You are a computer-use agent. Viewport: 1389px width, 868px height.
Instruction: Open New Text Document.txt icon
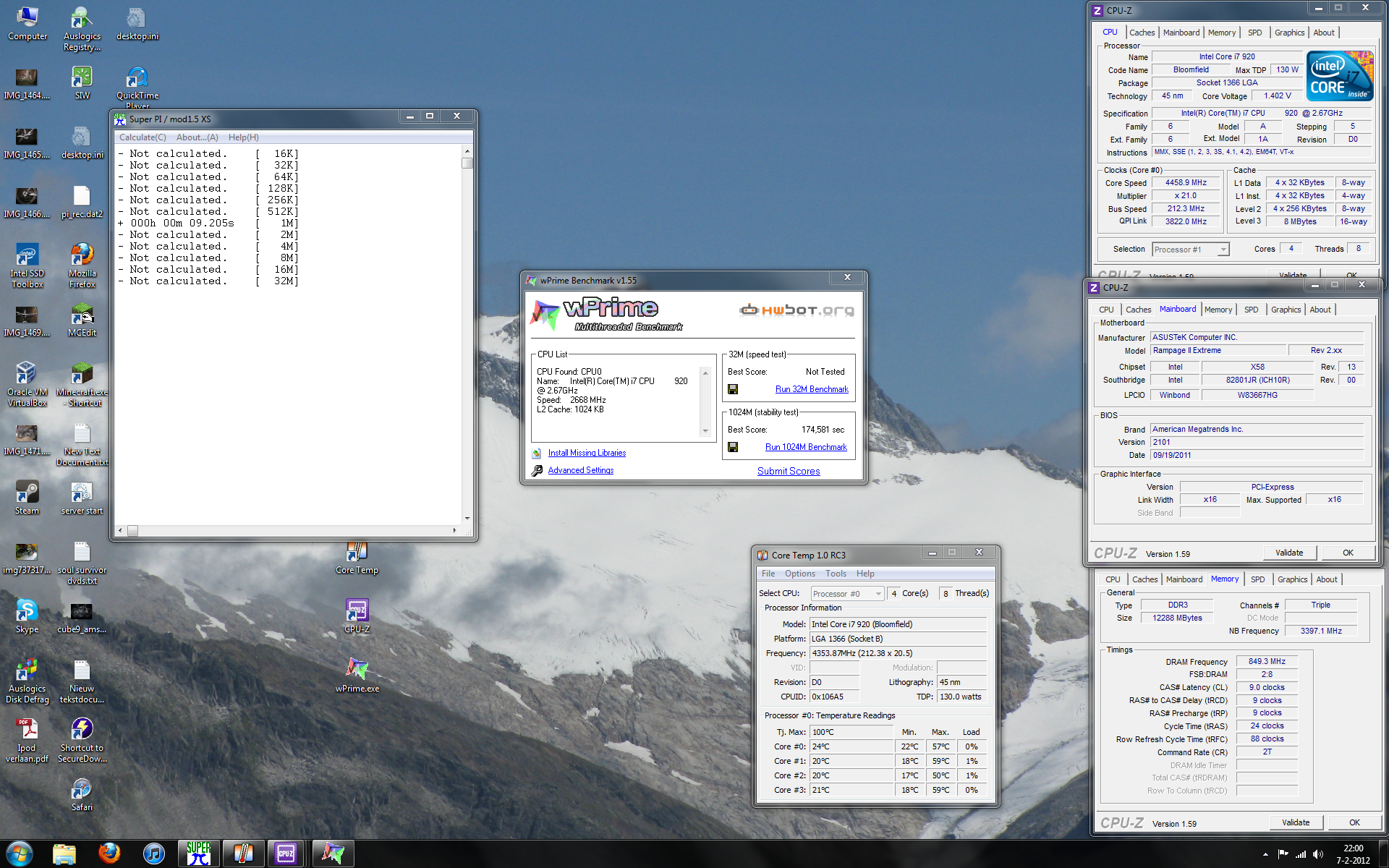tap(82, 443)
